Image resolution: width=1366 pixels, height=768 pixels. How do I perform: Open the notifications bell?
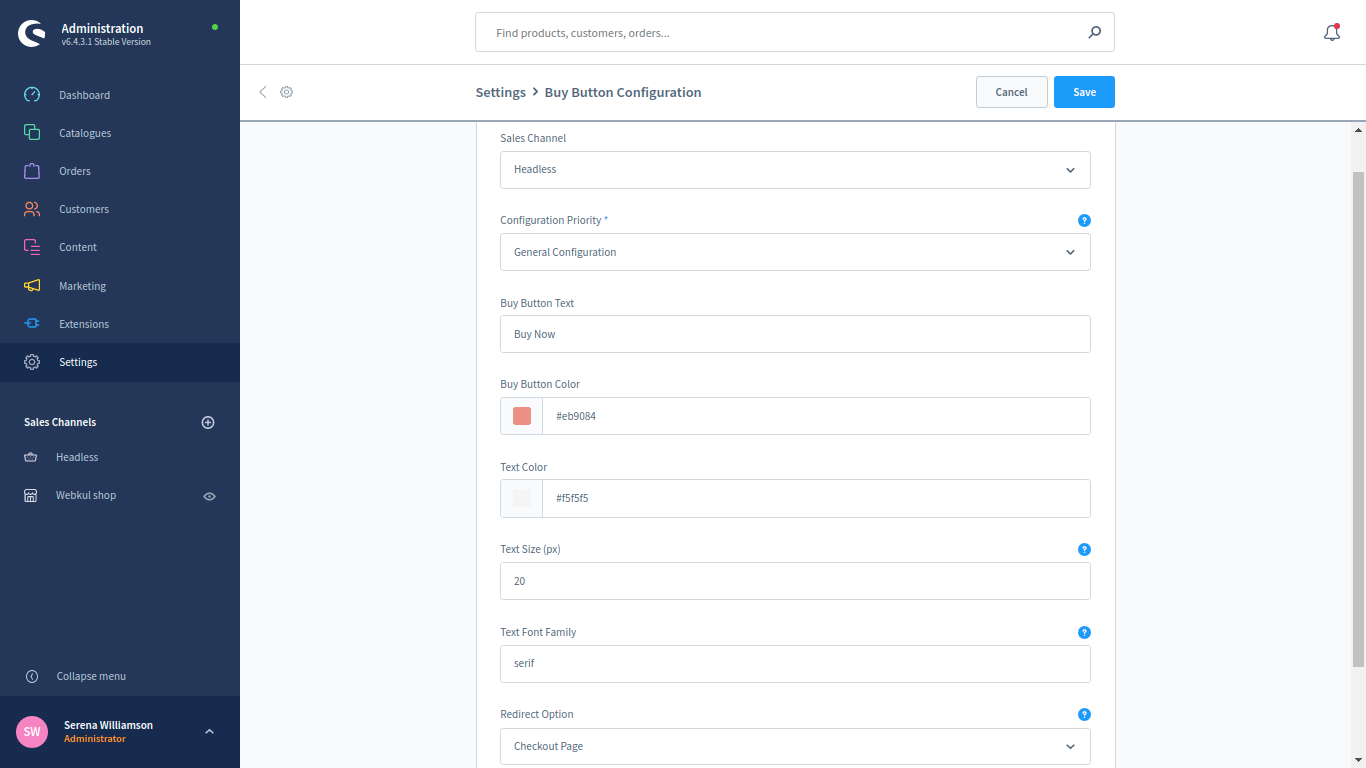coord(1331,33)
